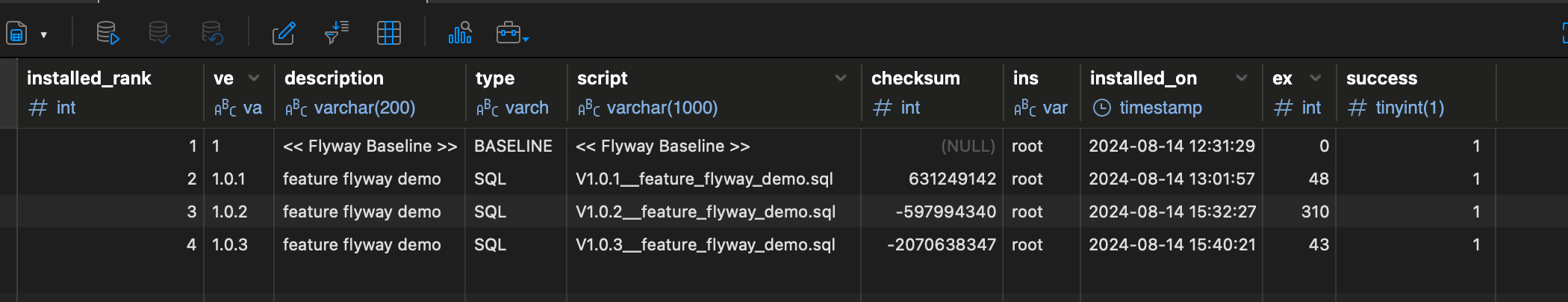Expand the script column header chevron

(x=841, y=78)
